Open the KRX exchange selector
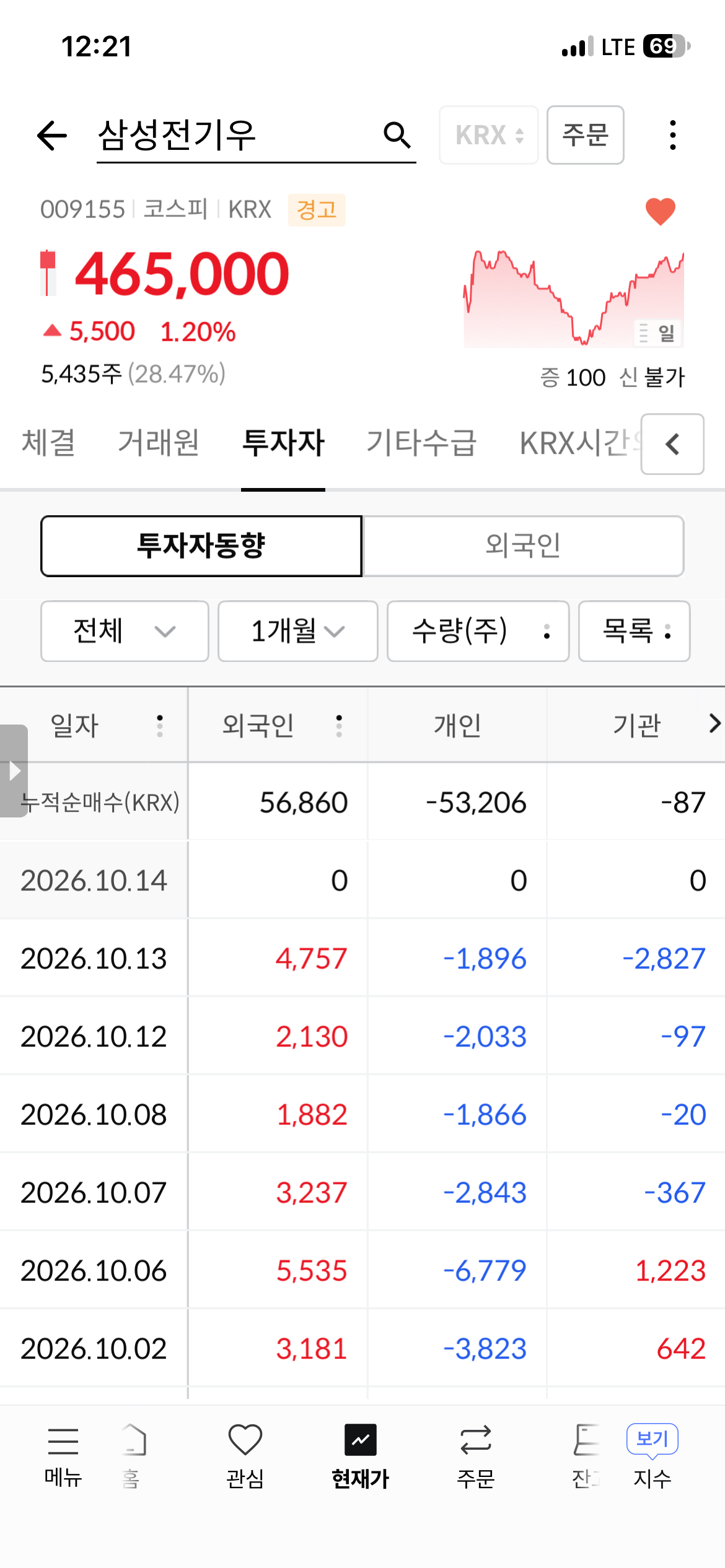The height and width of the screenshot is (1568, 725). [x=489, y=135]
